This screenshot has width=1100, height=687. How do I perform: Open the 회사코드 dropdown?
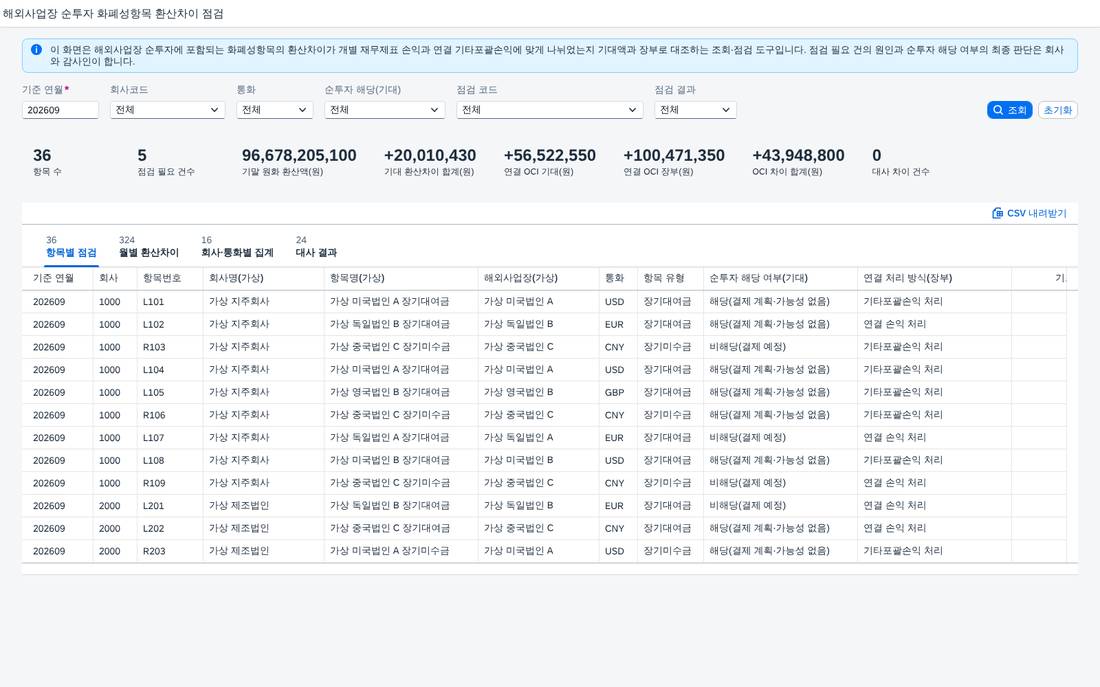coord(167,110)
